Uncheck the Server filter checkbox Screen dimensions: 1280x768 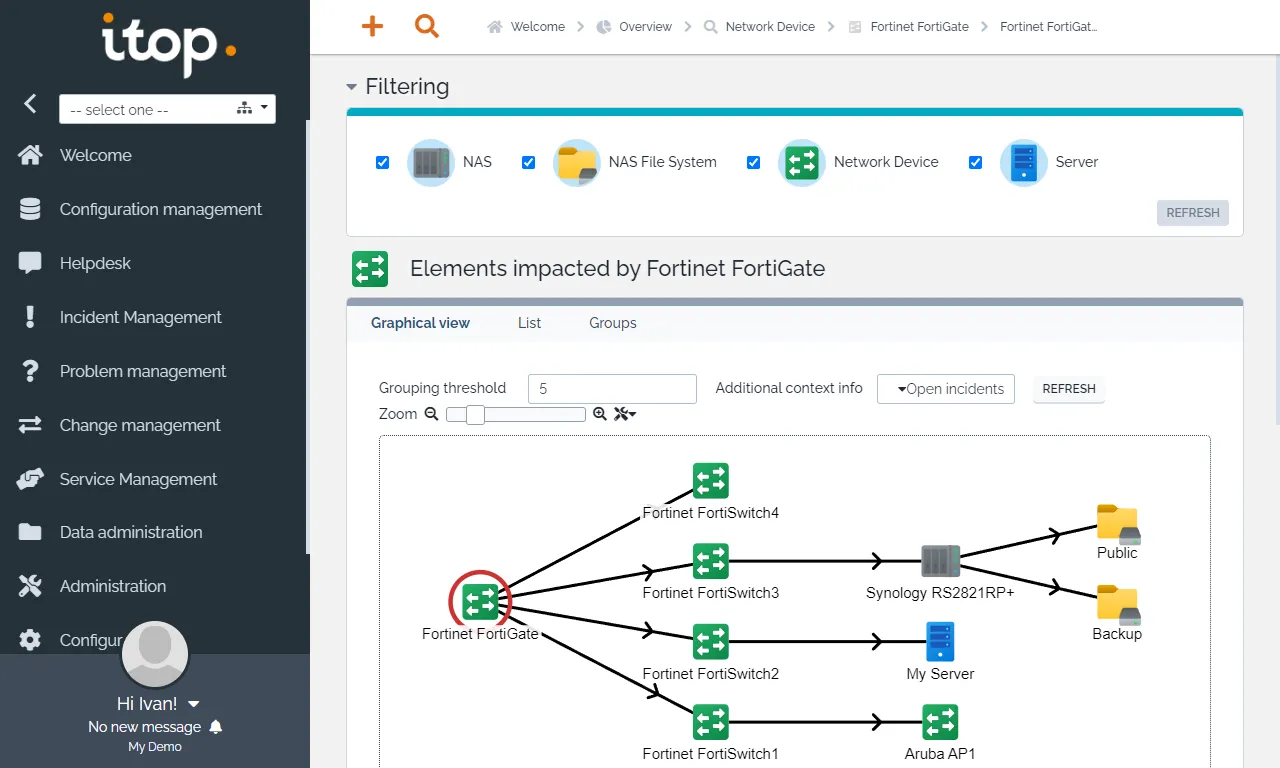click(x=975, y=162)
